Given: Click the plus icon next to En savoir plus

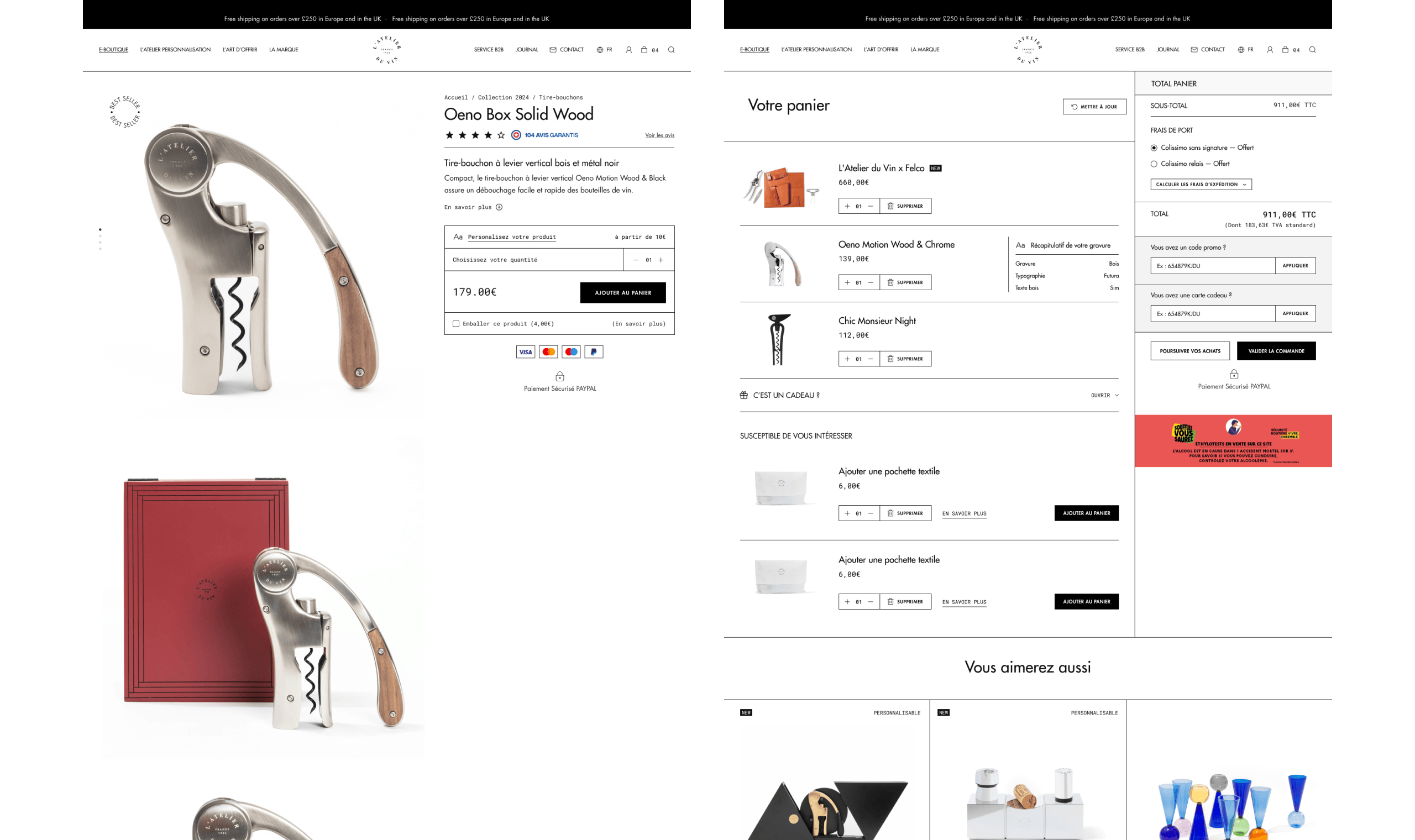Looking at the screenshot, I should point(499,207).
